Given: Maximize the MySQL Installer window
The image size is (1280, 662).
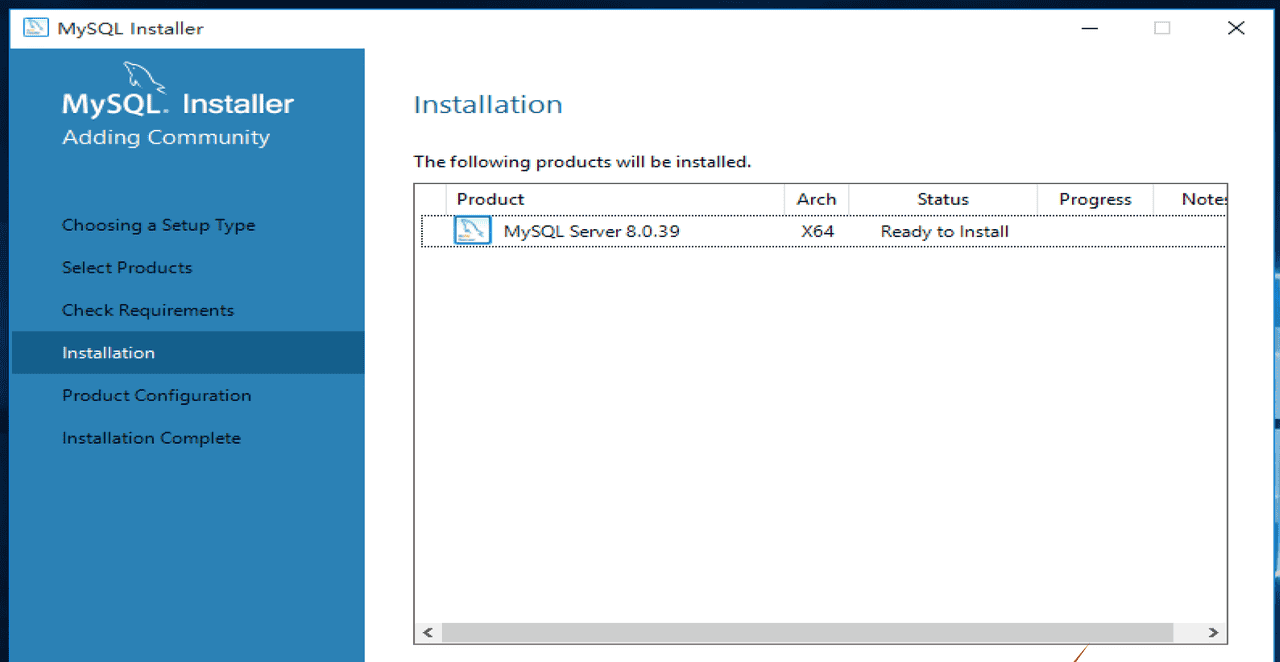Looking at the screenshot, I should pyautogui.click(x=1162, y=28).
